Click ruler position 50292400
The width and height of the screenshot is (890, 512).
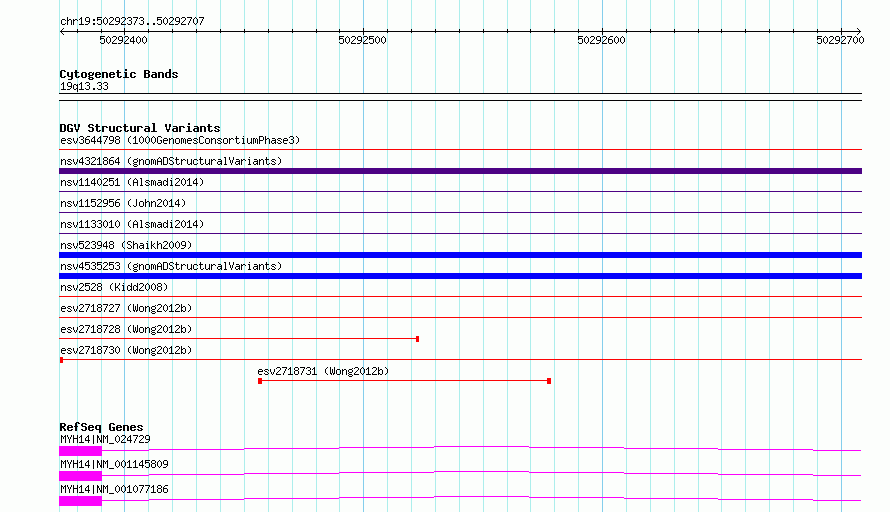(123, 40)
